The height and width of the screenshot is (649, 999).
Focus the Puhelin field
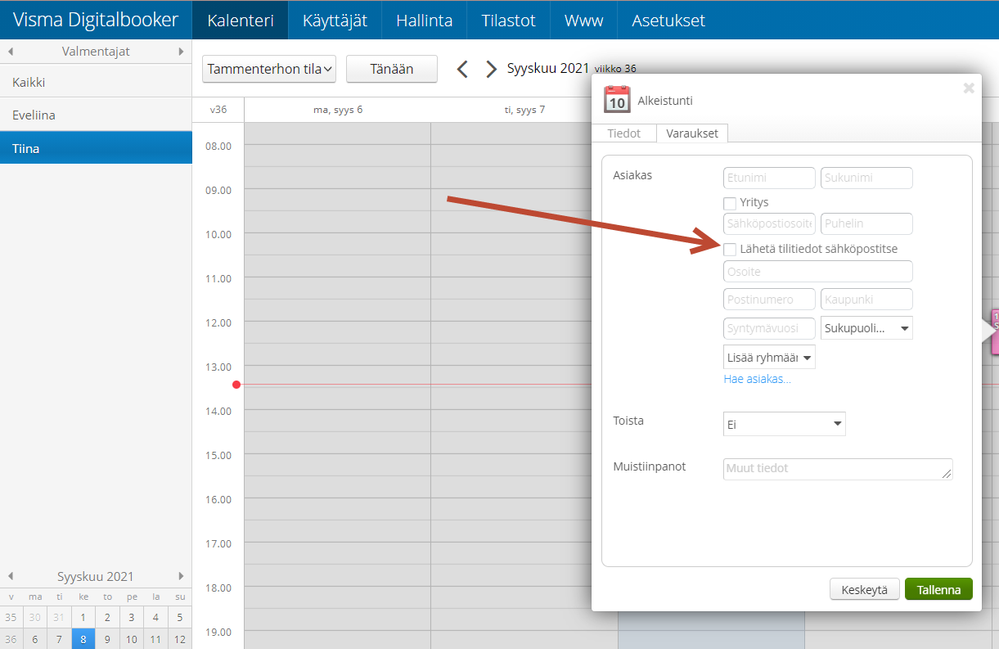(x=866, y=224)
